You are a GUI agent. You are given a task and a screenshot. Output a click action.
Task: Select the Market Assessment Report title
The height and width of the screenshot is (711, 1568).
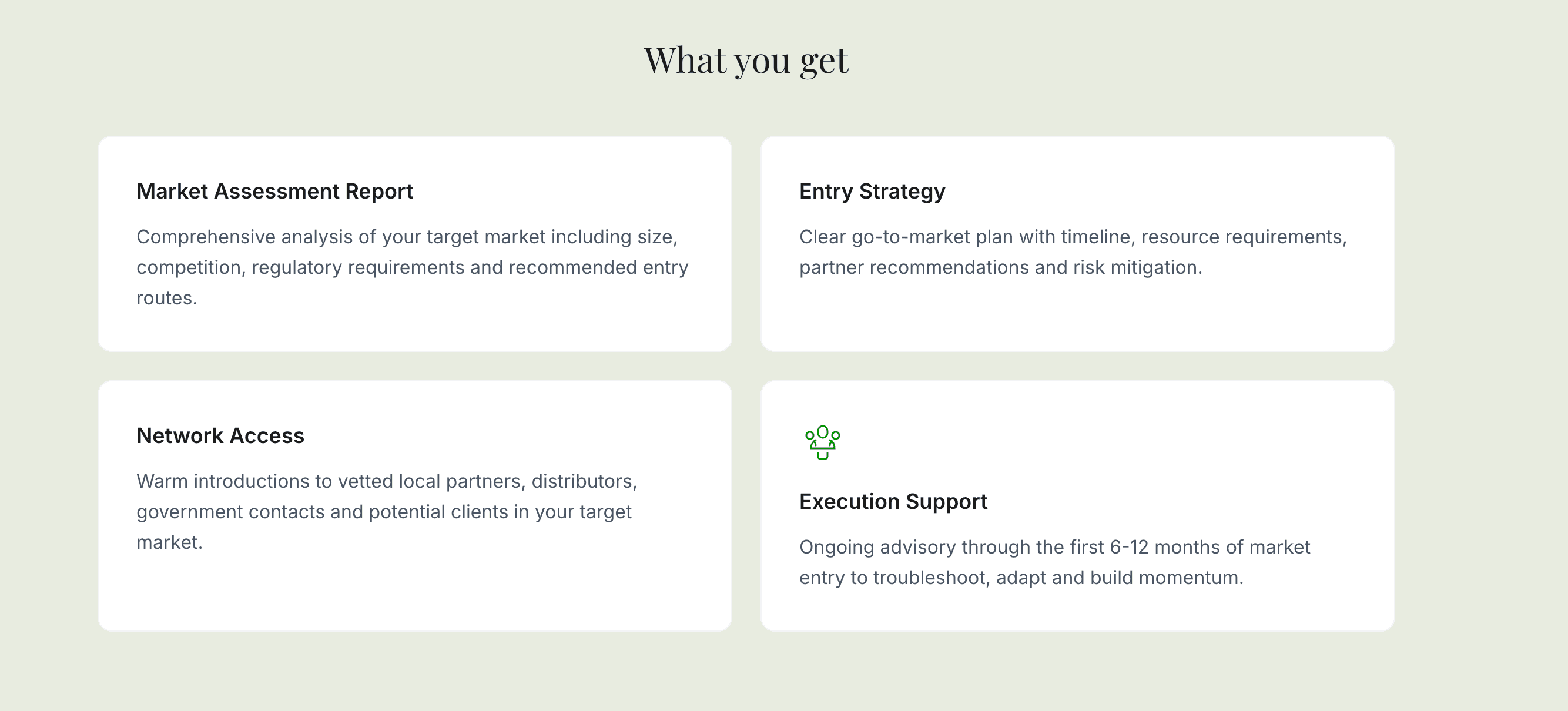point(274,191)
